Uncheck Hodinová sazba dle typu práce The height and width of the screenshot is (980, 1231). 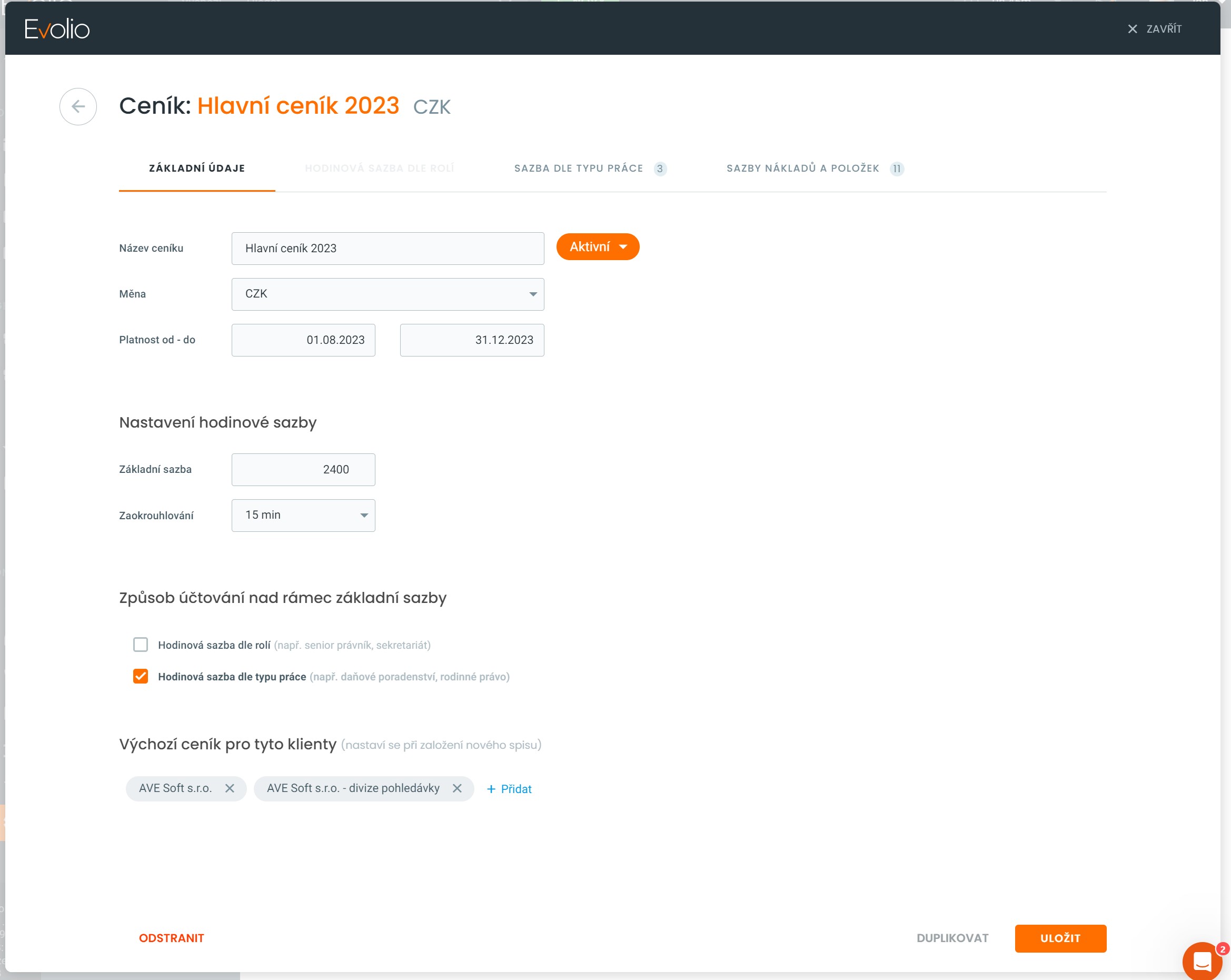click(x=141, y=676)
